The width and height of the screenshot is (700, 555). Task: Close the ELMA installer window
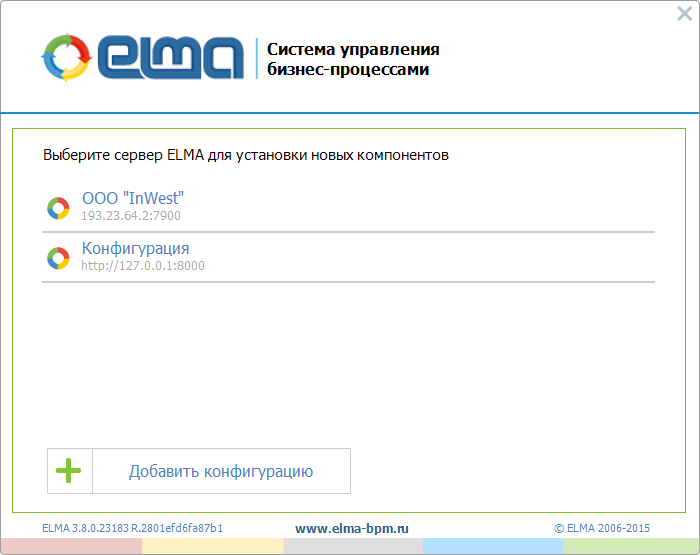point(684,14)
